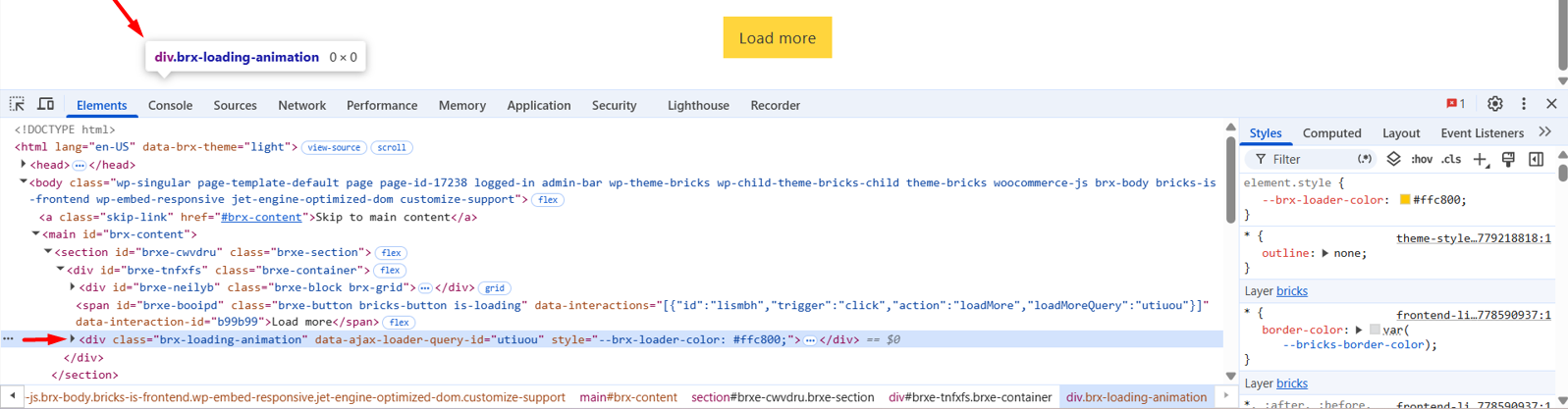Select the Event Listeners sidebar tab
1568x409 pixels.
point(1482,133)
